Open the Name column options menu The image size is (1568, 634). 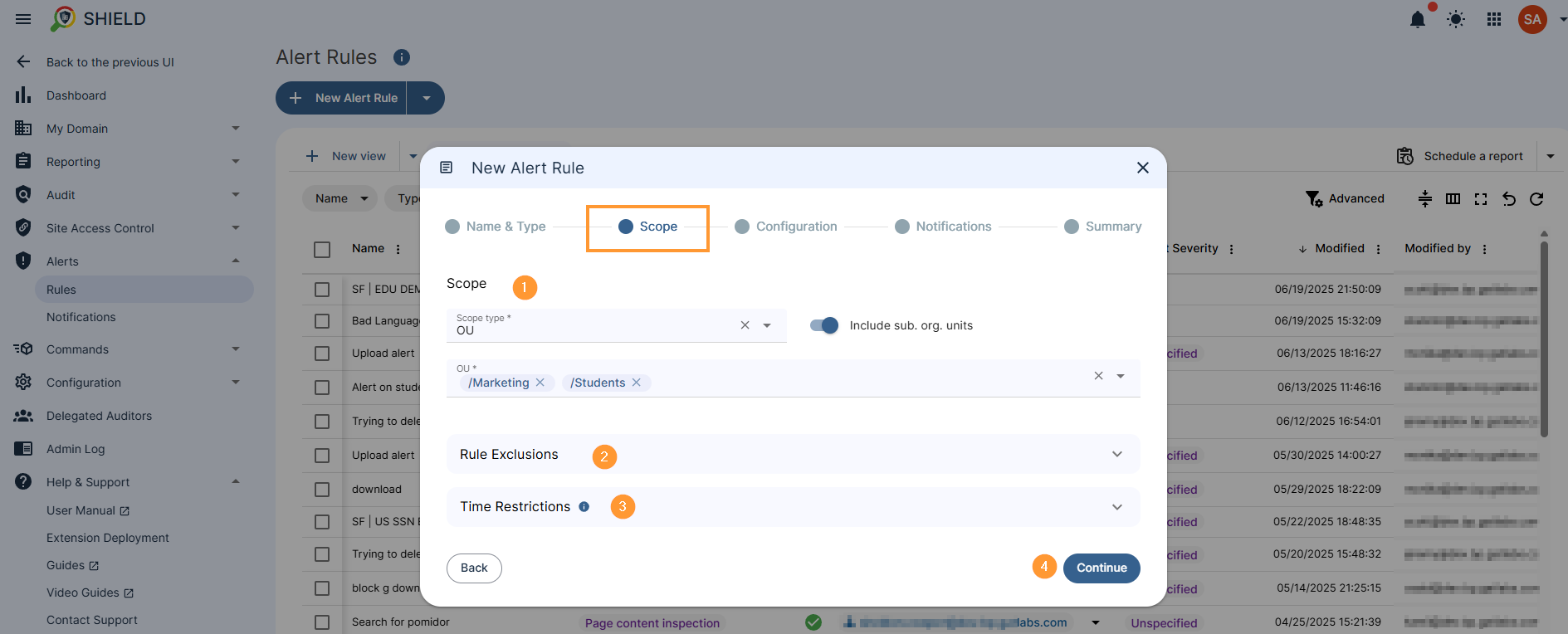398,249
